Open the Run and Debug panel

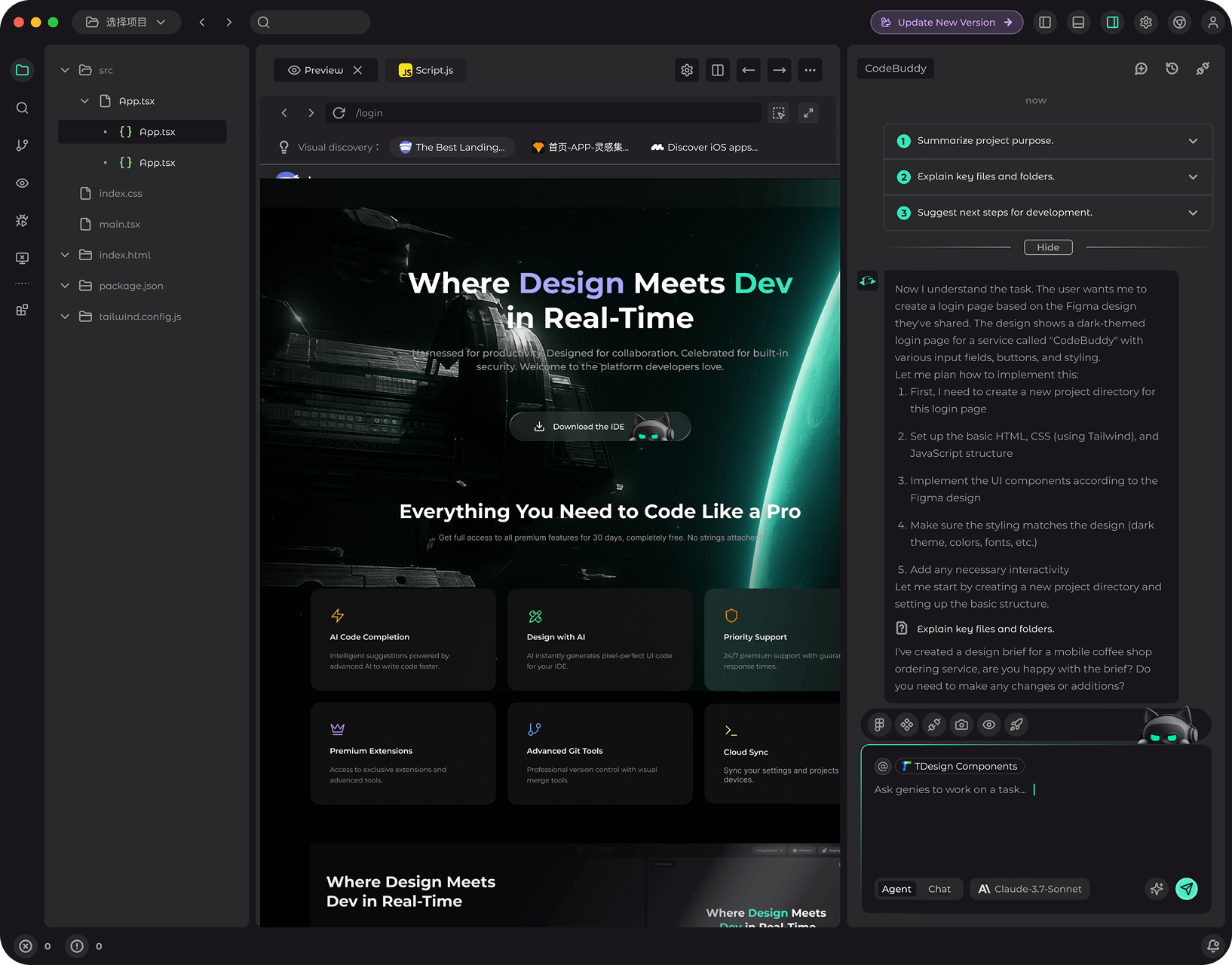[22, 220]
